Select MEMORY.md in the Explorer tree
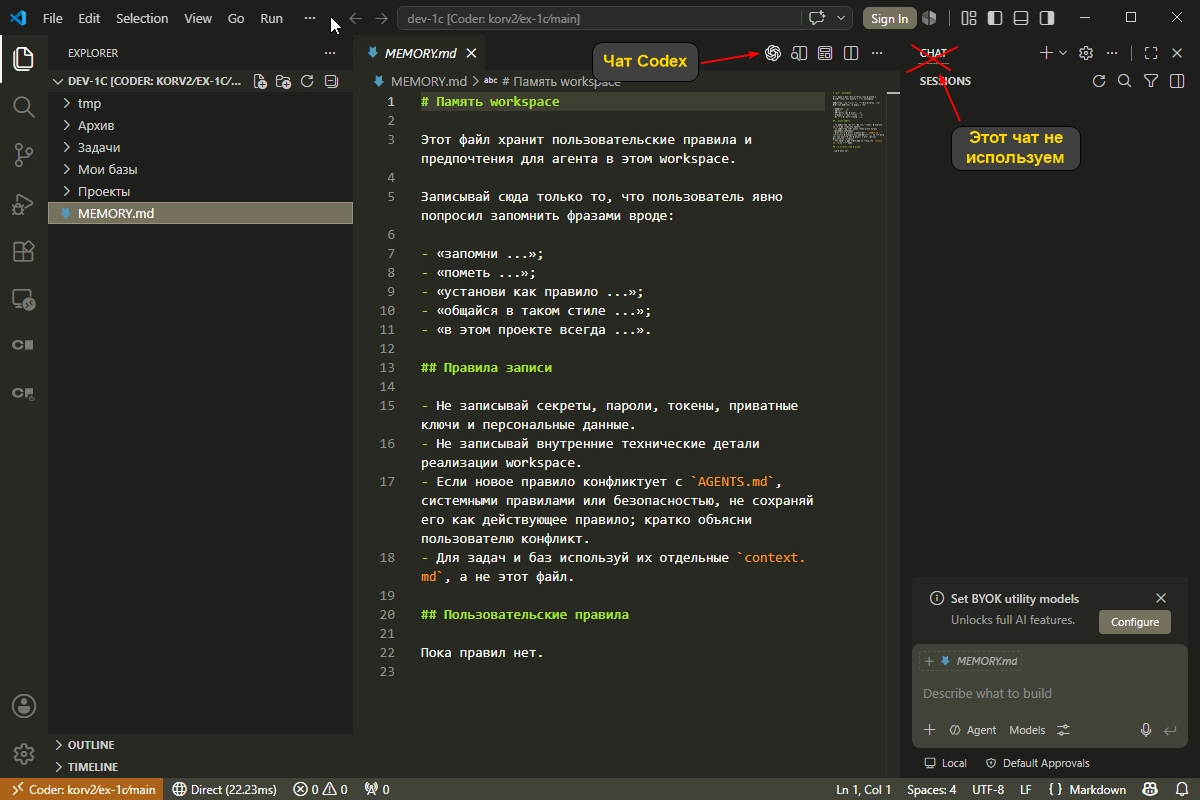The width and height of the screenshot is (1200, 800). (200, 213)
